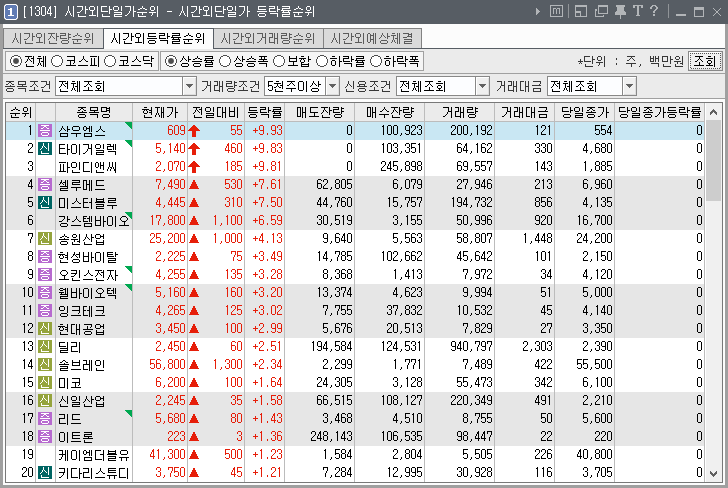
Task: Click the window number 1 icon in title bar
Action: [x=11, y=12]
